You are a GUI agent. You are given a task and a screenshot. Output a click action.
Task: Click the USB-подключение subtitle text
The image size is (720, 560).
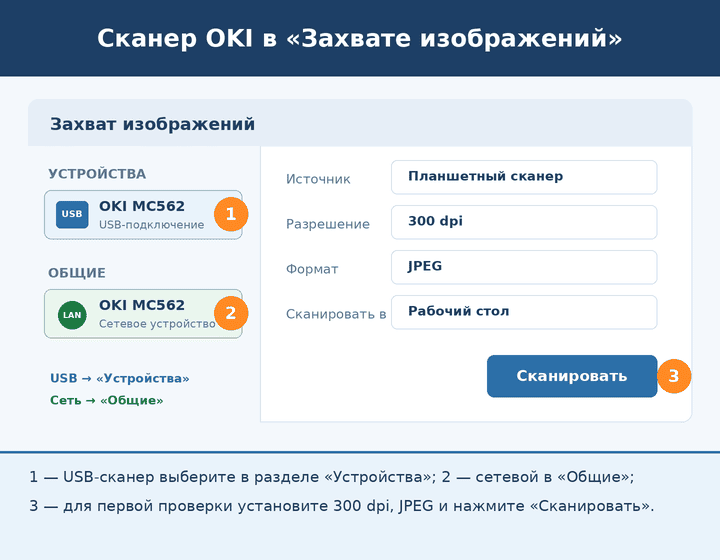(x=152, y=224)
